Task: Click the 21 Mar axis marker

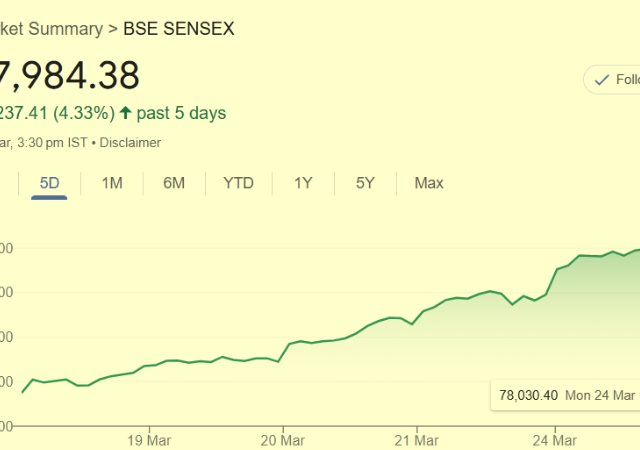Action: pyautogui.click(x=416, y=440)
